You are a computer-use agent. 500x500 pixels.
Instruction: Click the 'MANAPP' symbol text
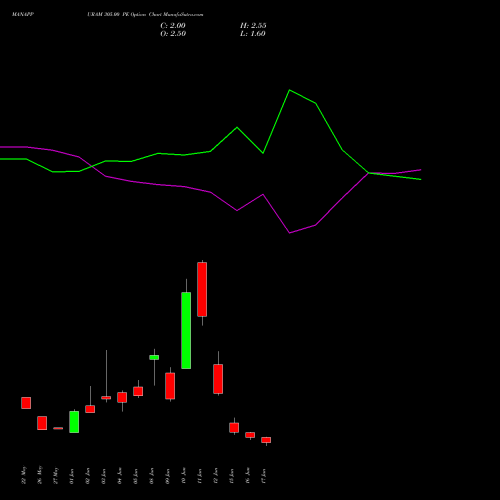[23, 15]
